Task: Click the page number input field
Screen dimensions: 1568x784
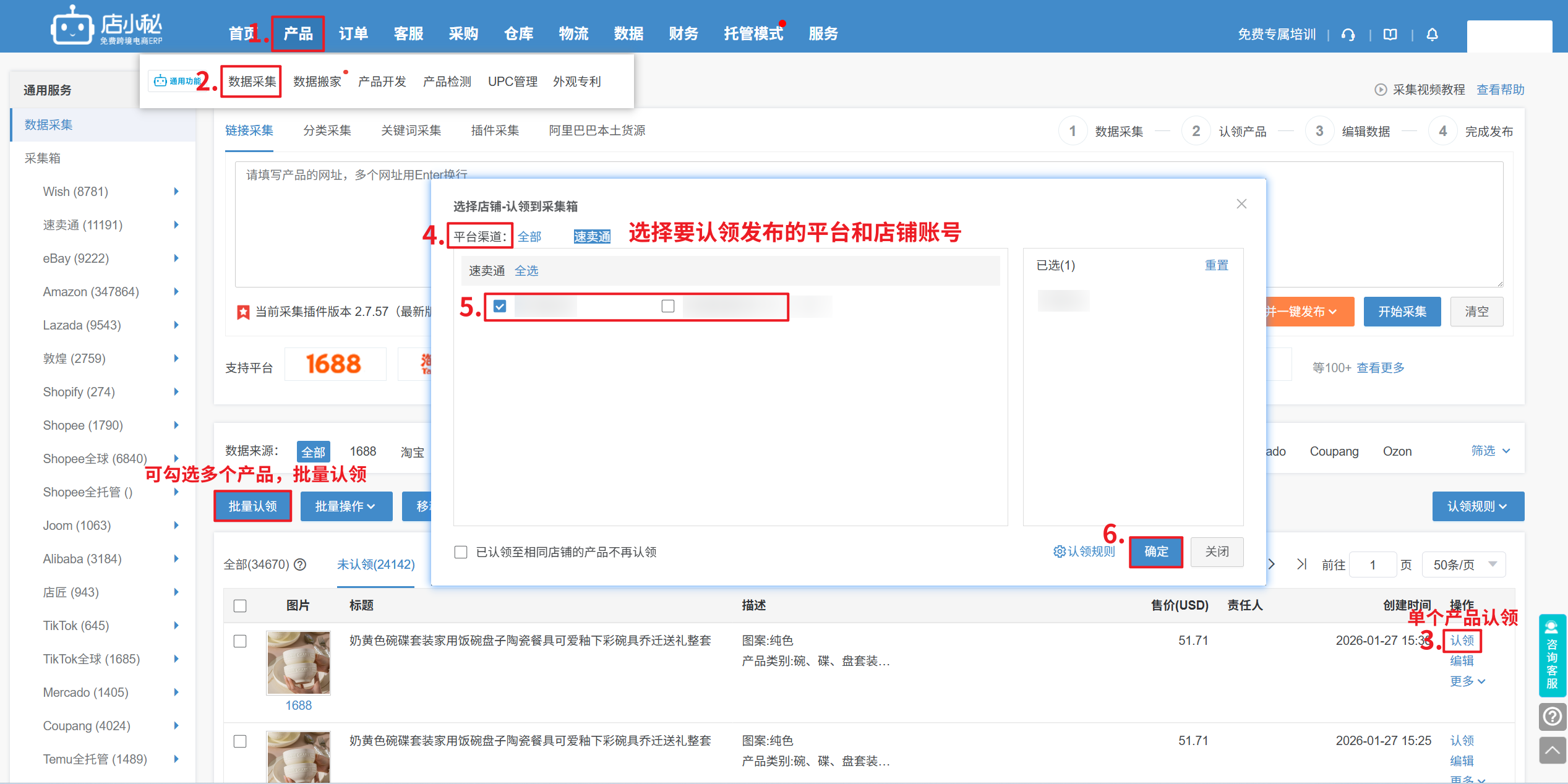Action: coord(1372,565)
